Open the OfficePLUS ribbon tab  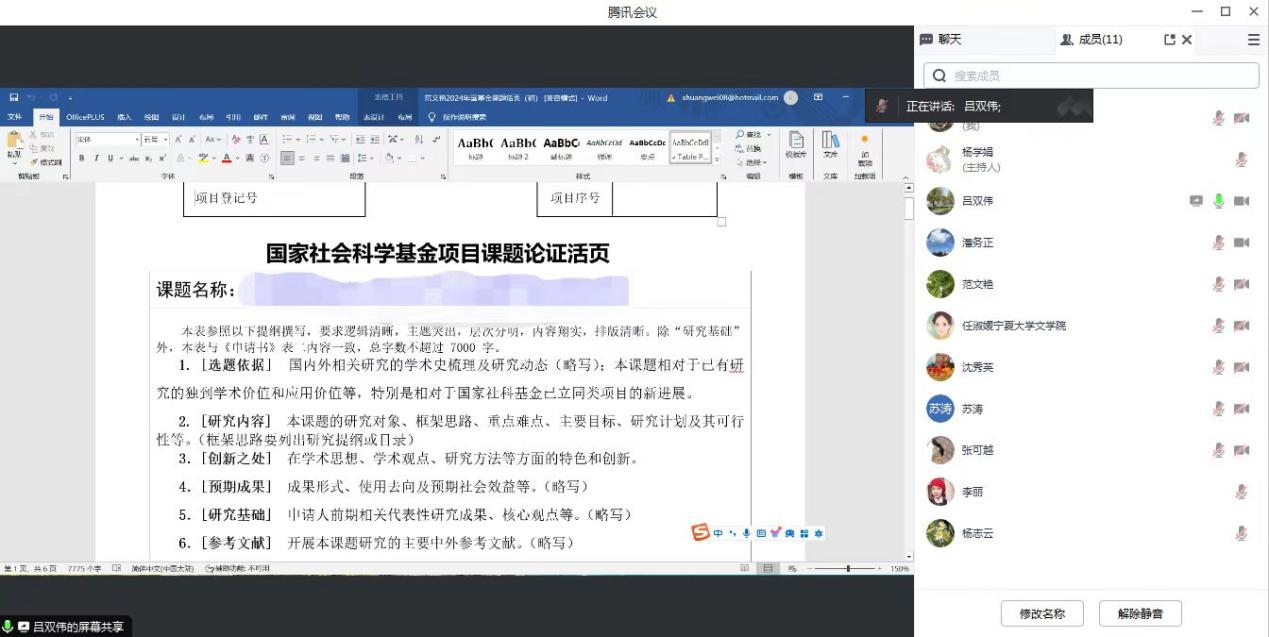click(x=85, y=117)
